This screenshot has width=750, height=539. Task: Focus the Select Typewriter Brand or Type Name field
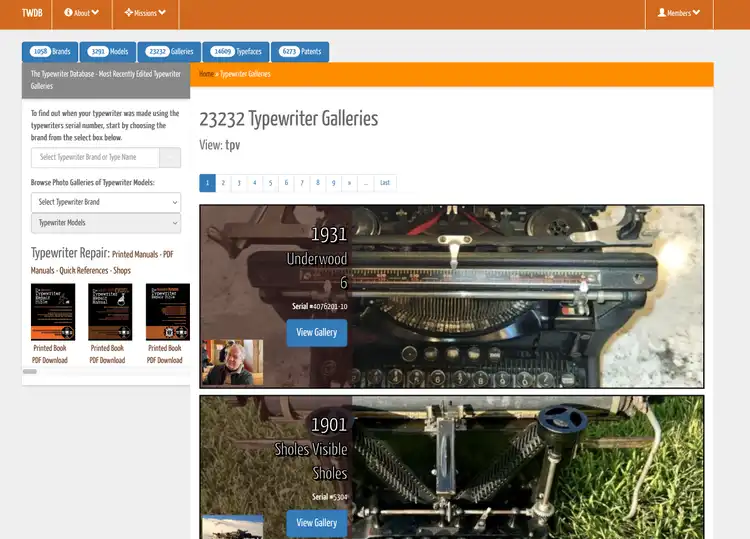coord(95,157)
